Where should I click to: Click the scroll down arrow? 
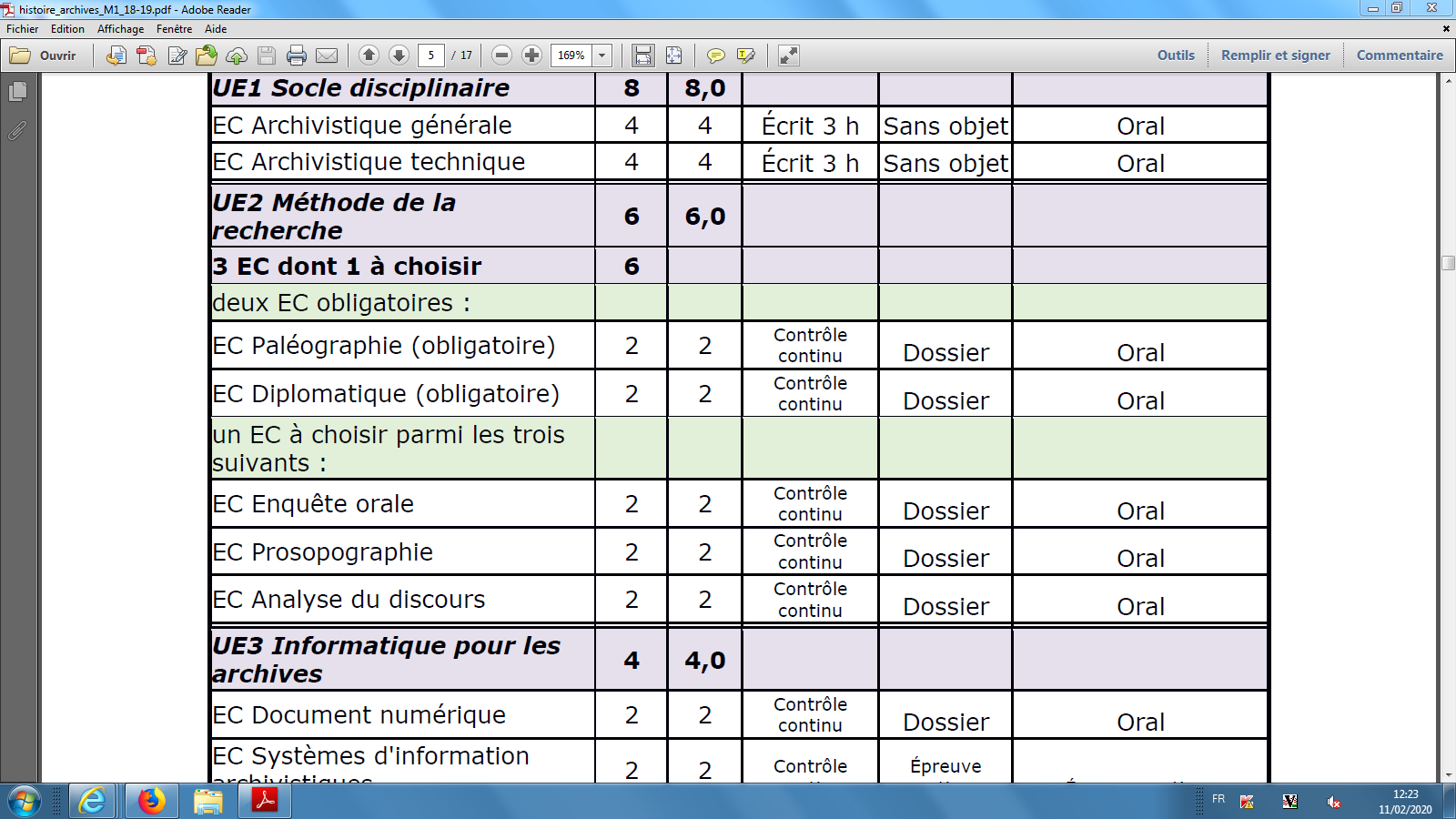pos(1448,775)
